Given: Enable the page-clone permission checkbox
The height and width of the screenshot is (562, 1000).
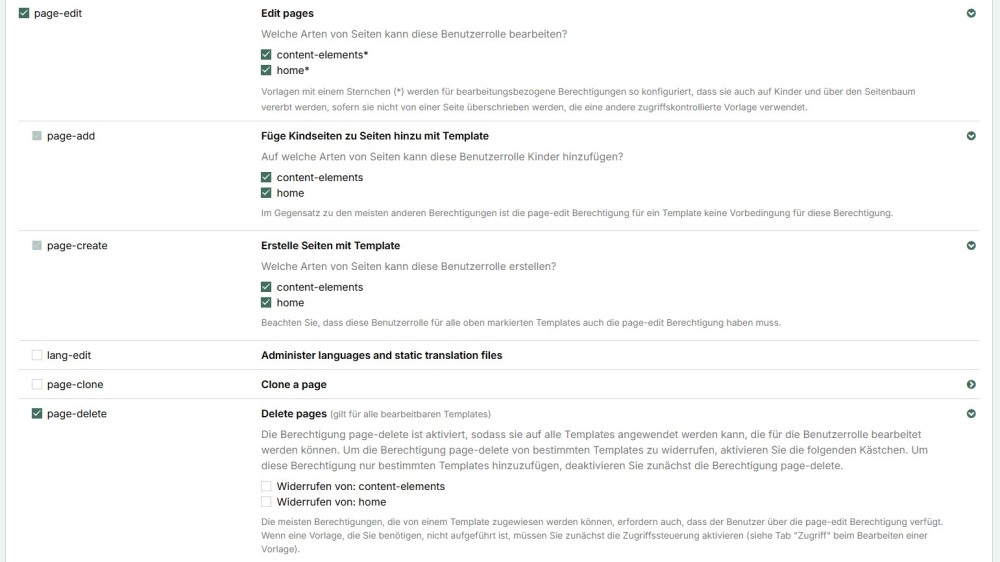Looking at the screenshot, I should point(37,385).
